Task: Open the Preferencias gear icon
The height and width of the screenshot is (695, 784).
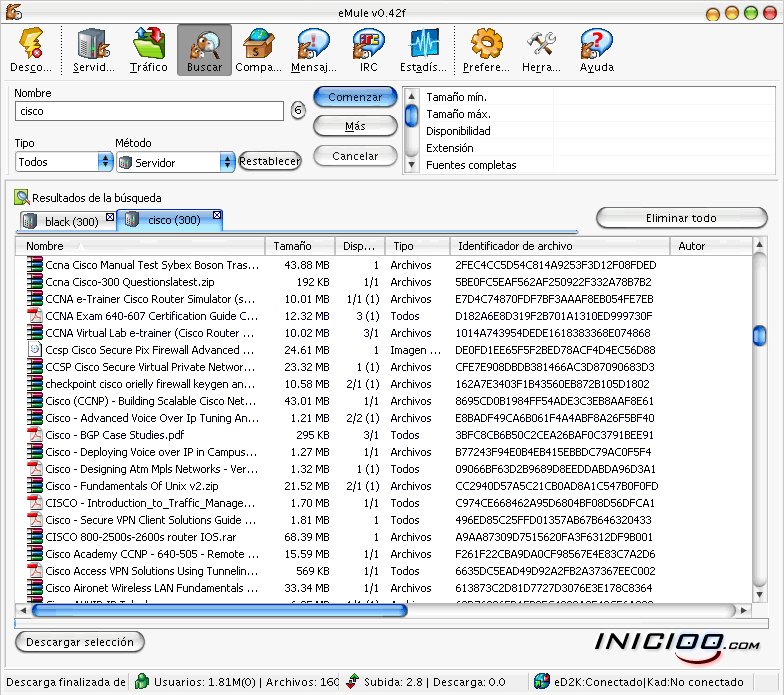Action: pos(486,44)
